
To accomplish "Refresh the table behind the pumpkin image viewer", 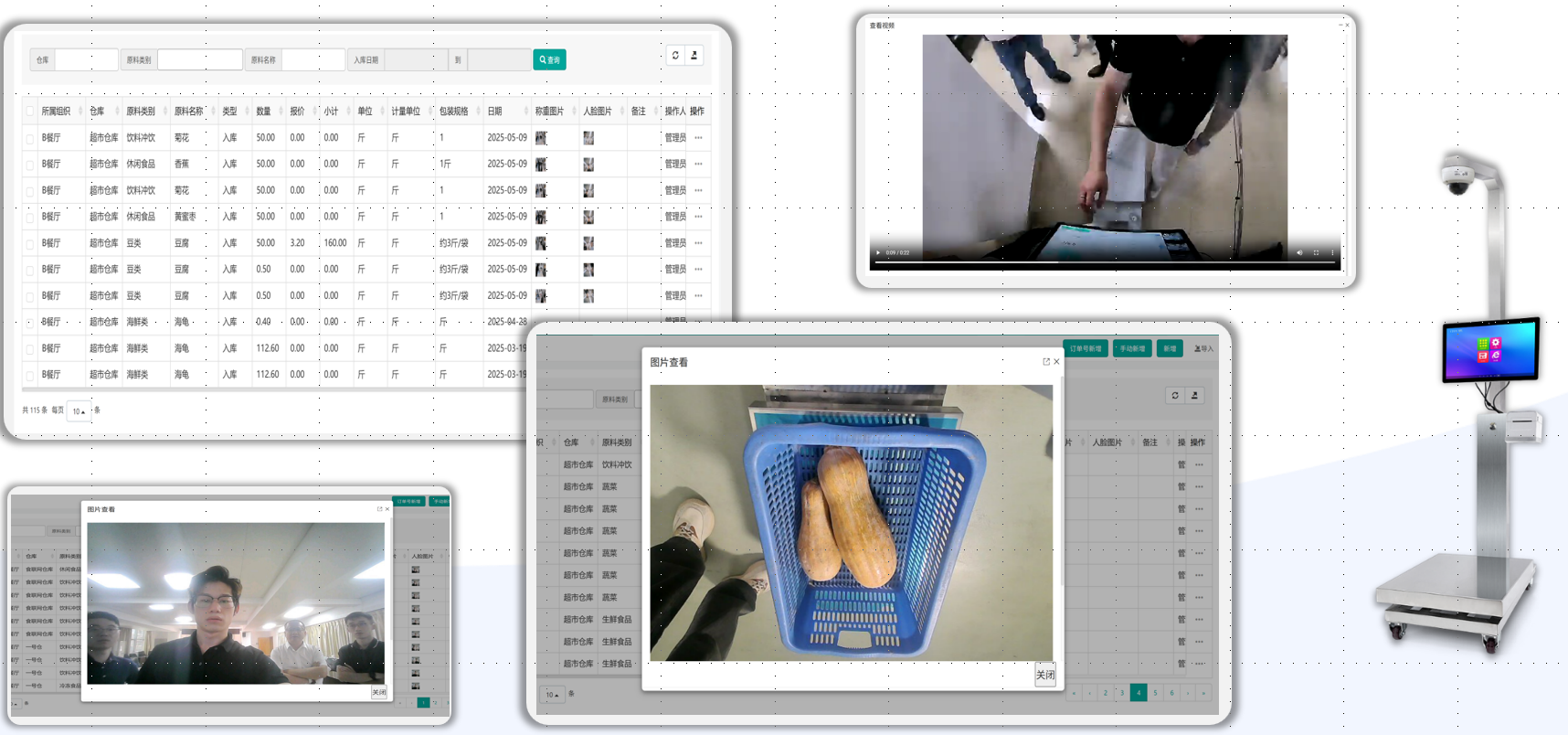I will pos(1175,395).
